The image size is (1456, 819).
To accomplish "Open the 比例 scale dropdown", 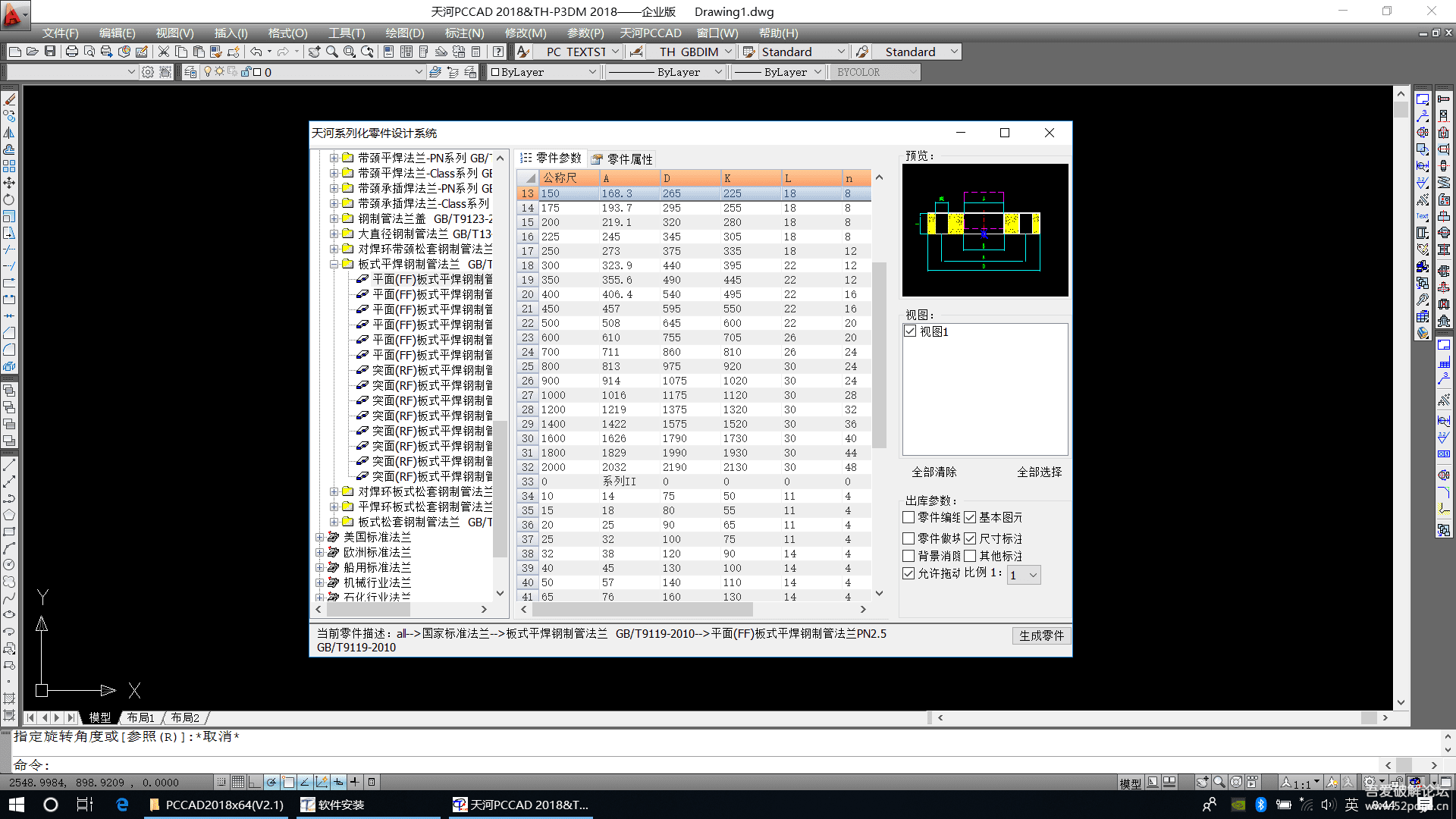I will pos(1024,575).
